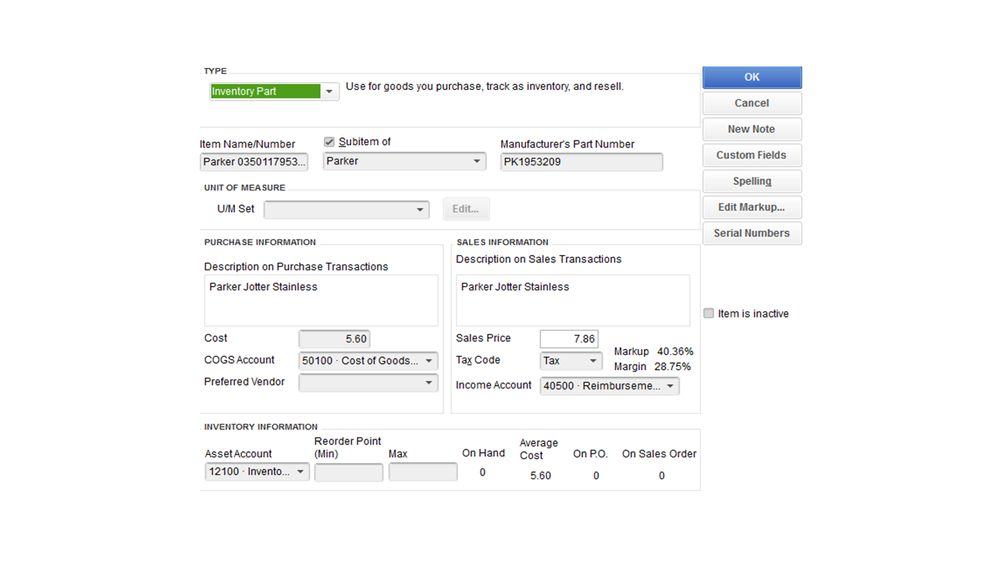Click Edit Markup button
The height and width of the screenshot is (562, 999).
[x=752, y=207]
